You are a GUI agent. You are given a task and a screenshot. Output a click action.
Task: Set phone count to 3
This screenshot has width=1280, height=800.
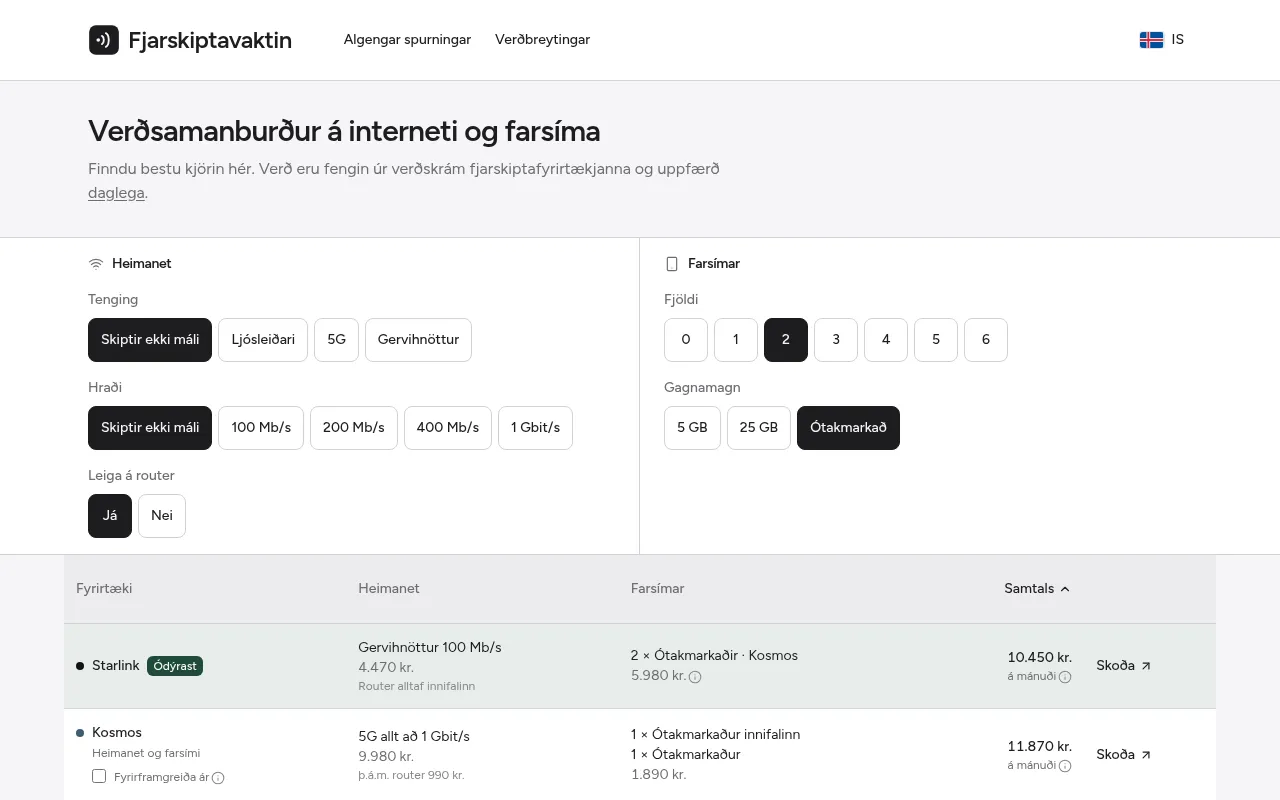click(836, 340)
